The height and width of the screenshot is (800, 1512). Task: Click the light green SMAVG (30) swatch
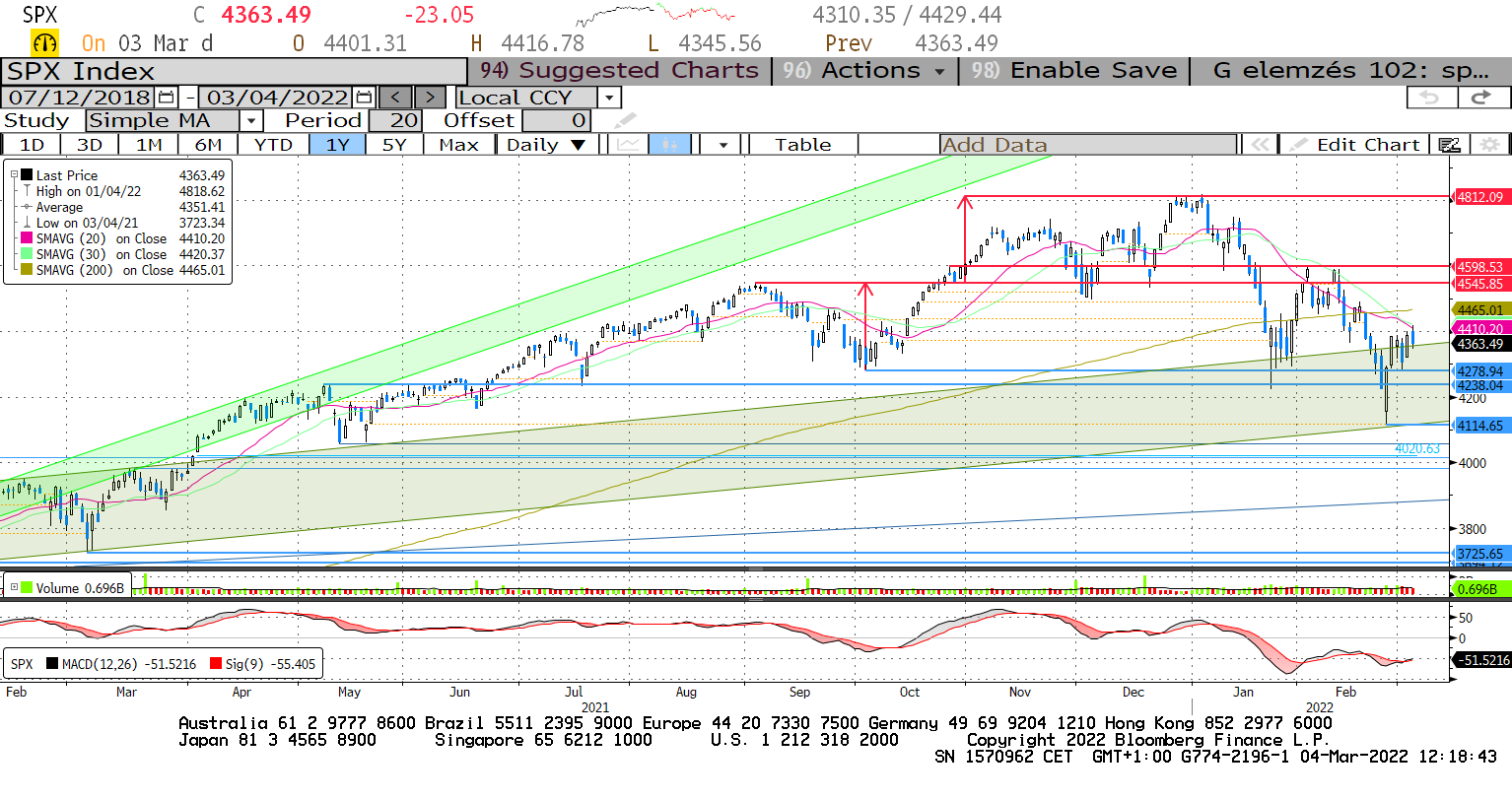point(28,254)
